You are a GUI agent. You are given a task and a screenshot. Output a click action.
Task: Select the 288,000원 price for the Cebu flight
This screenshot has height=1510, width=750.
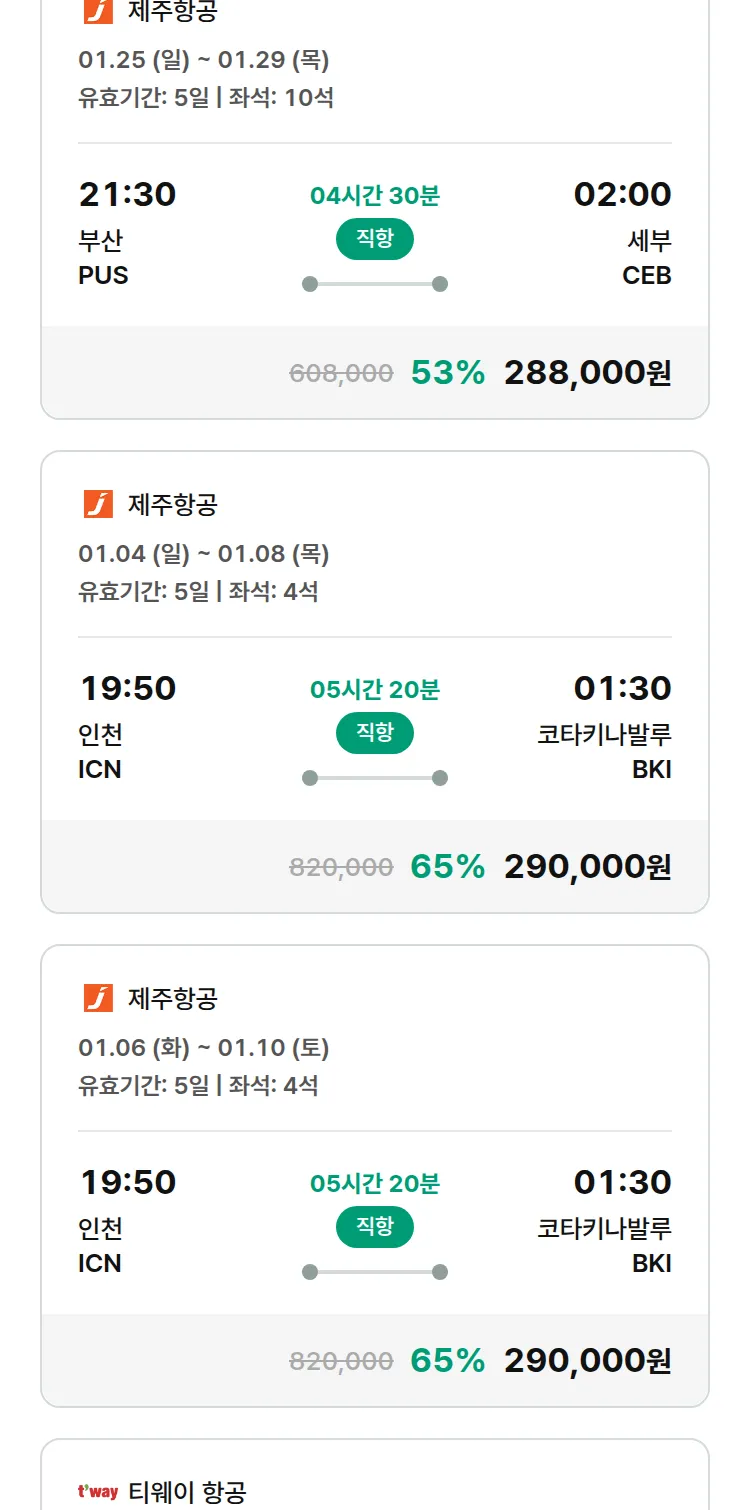[587, 373]
